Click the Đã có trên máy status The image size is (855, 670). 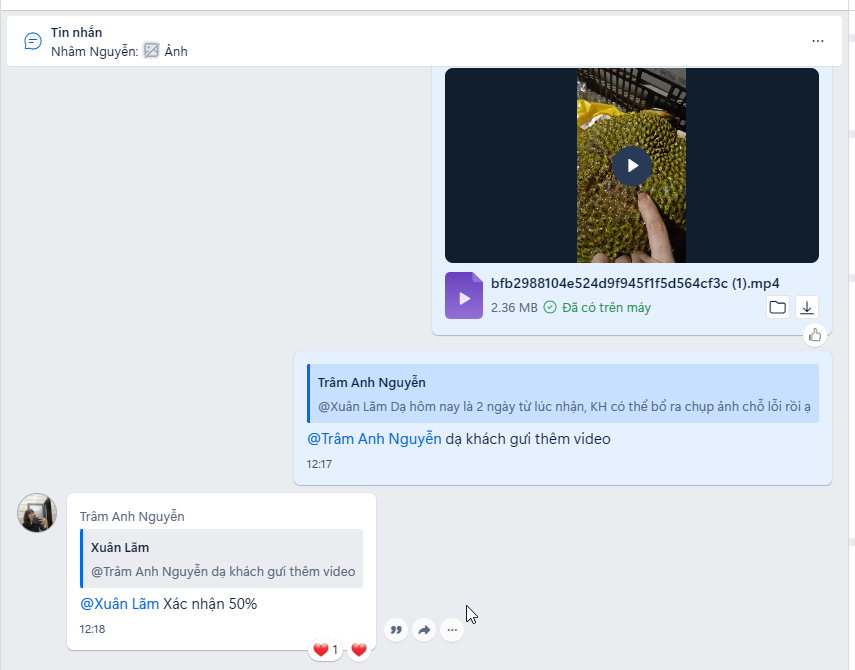(597, 307)
